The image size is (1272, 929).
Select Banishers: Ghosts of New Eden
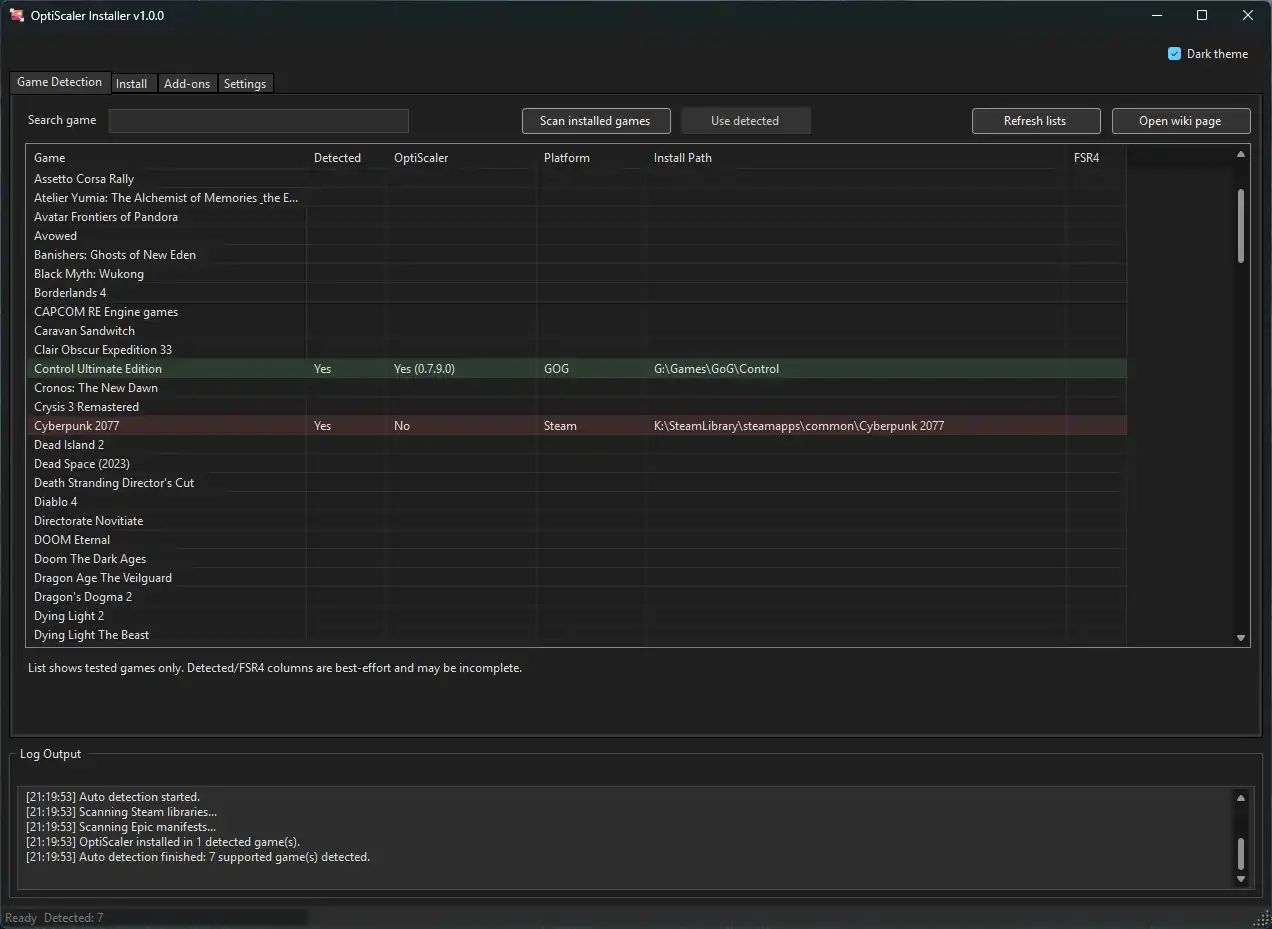point(576,255)
